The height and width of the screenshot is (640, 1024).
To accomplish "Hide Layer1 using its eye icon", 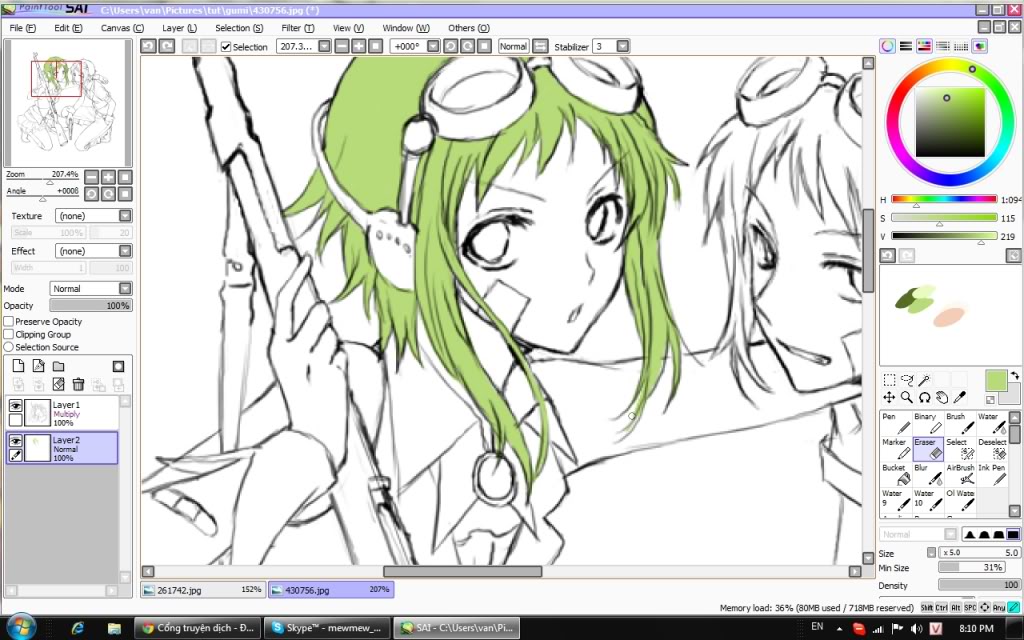I will (x=16, y=406).
